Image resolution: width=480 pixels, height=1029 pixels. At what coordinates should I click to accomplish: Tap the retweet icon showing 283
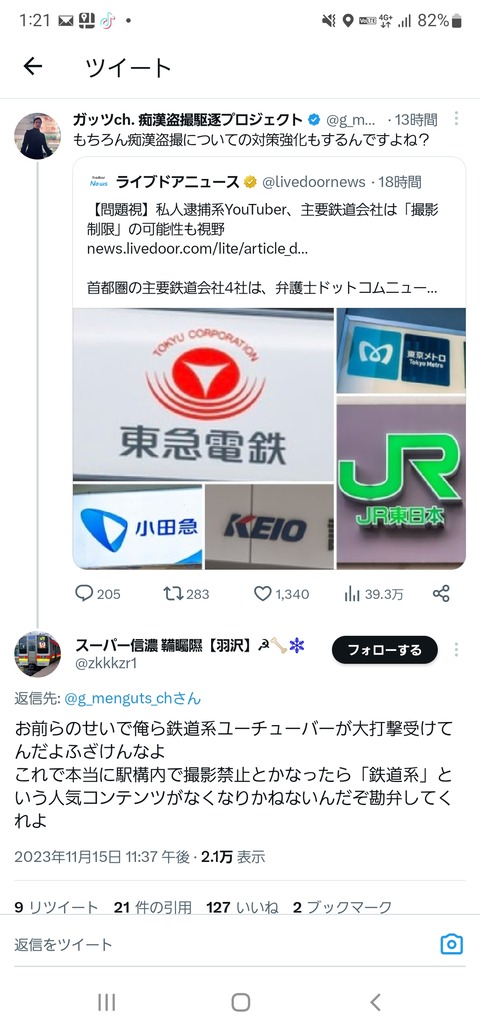pos(173,593)
